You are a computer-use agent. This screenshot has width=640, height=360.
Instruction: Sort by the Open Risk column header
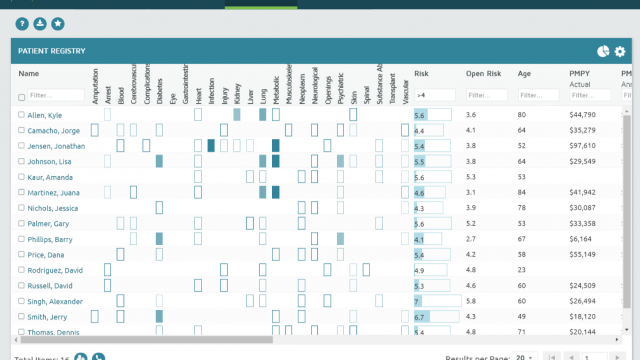click(x=483, y=73)
